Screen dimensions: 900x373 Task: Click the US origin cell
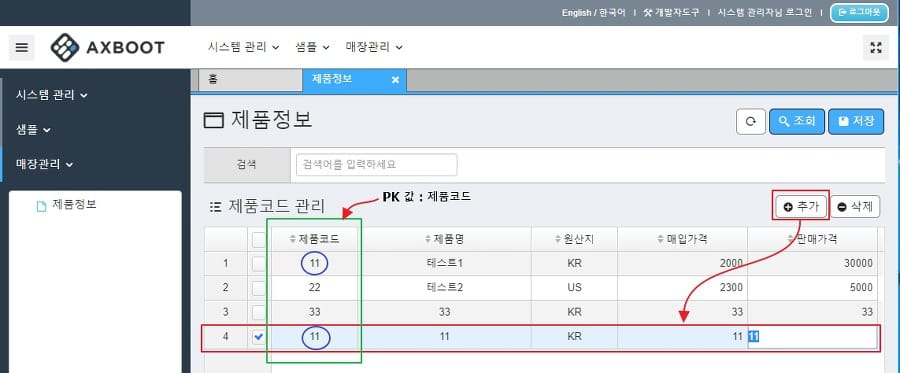pos(574,287)
